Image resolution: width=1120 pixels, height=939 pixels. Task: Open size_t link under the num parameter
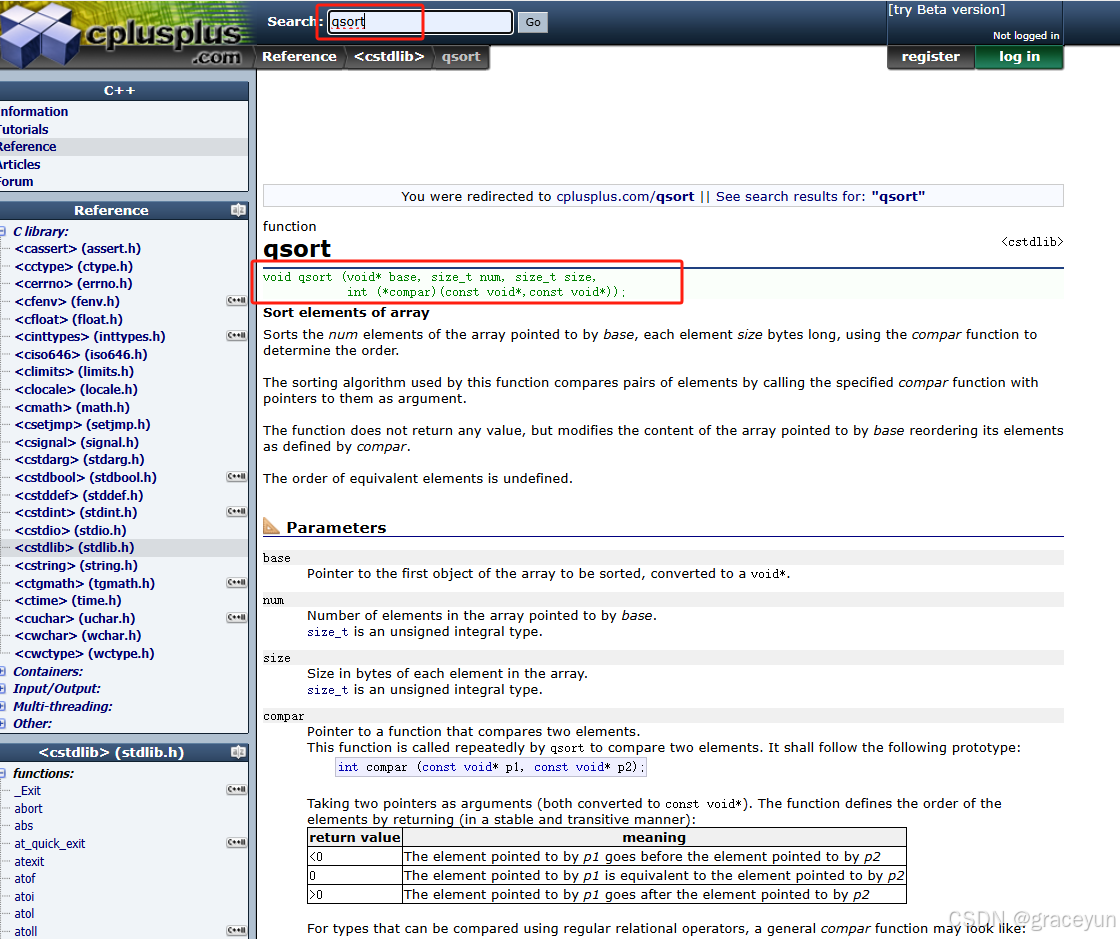328,632
